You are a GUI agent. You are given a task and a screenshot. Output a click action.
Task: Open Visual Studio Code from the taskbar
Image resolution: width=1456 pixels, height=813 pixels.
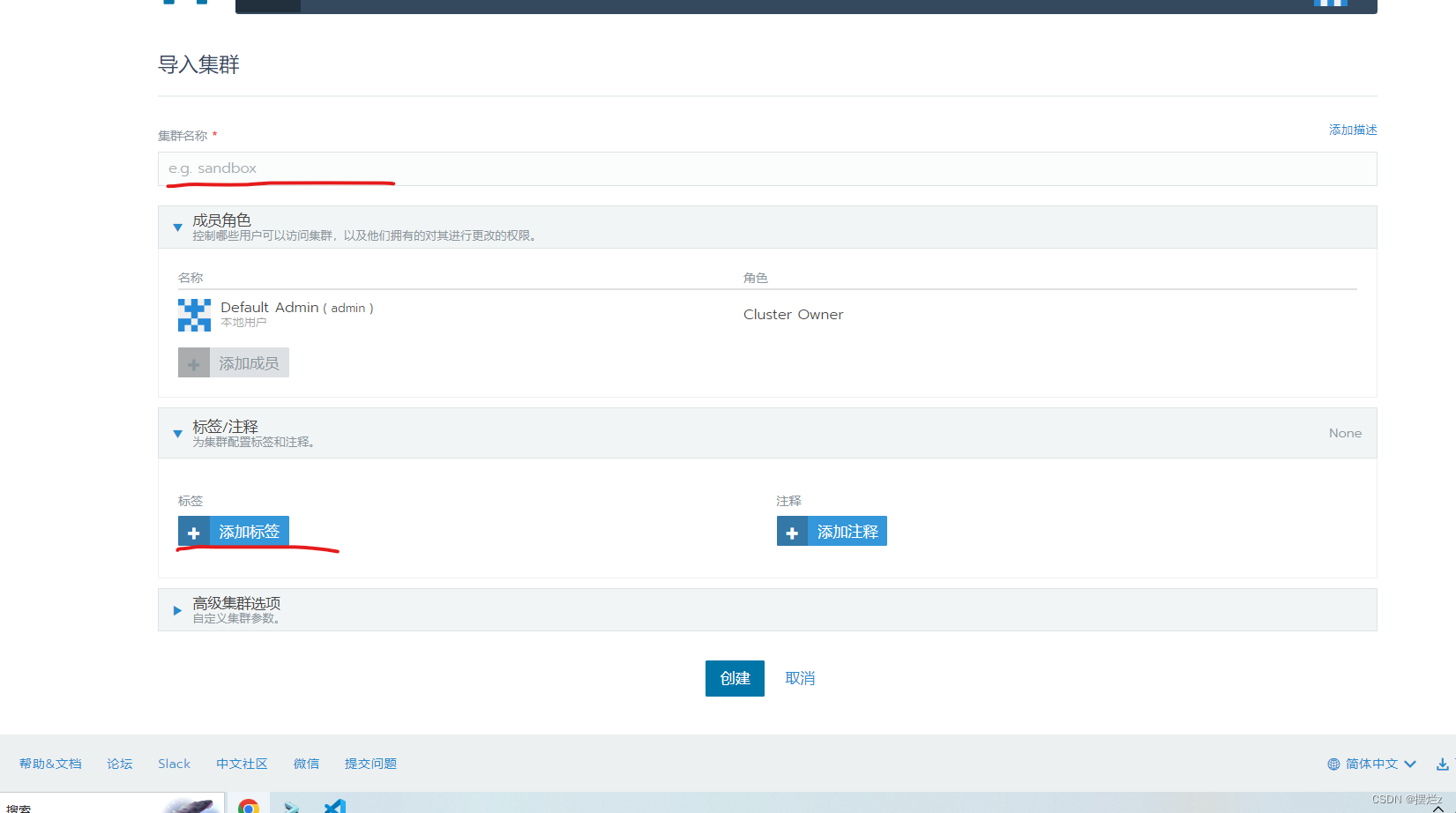[335, 805]
